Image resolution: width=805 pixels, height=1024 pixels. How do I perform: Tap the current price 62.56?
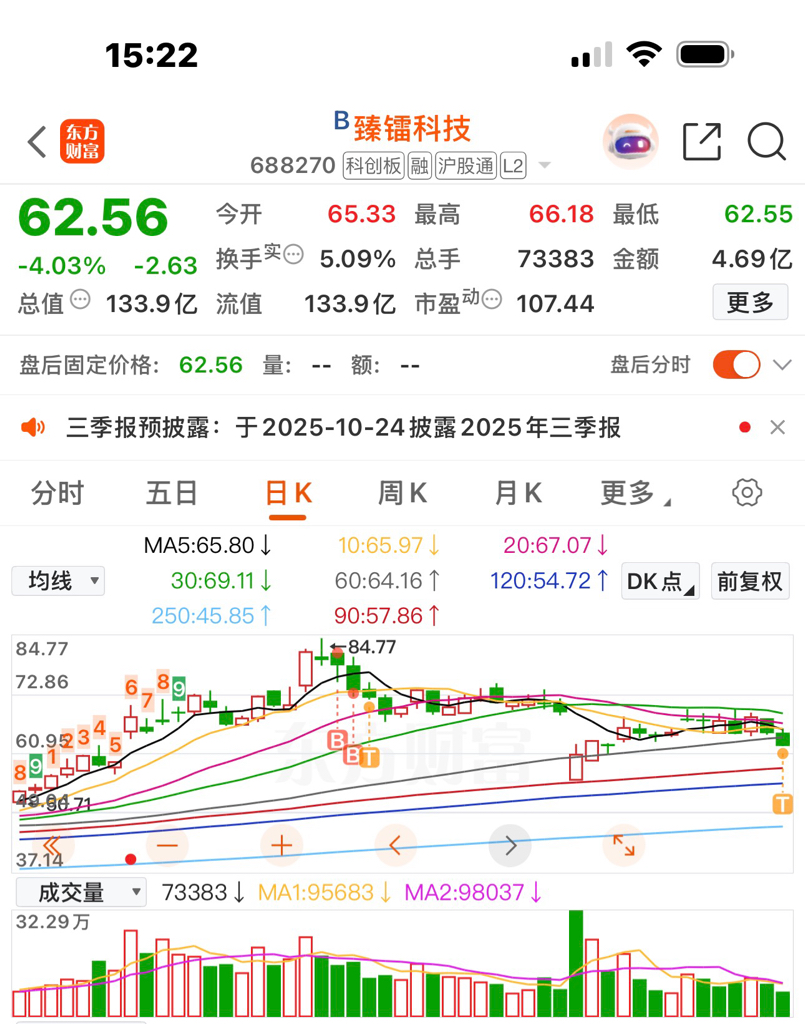point(93,217)
